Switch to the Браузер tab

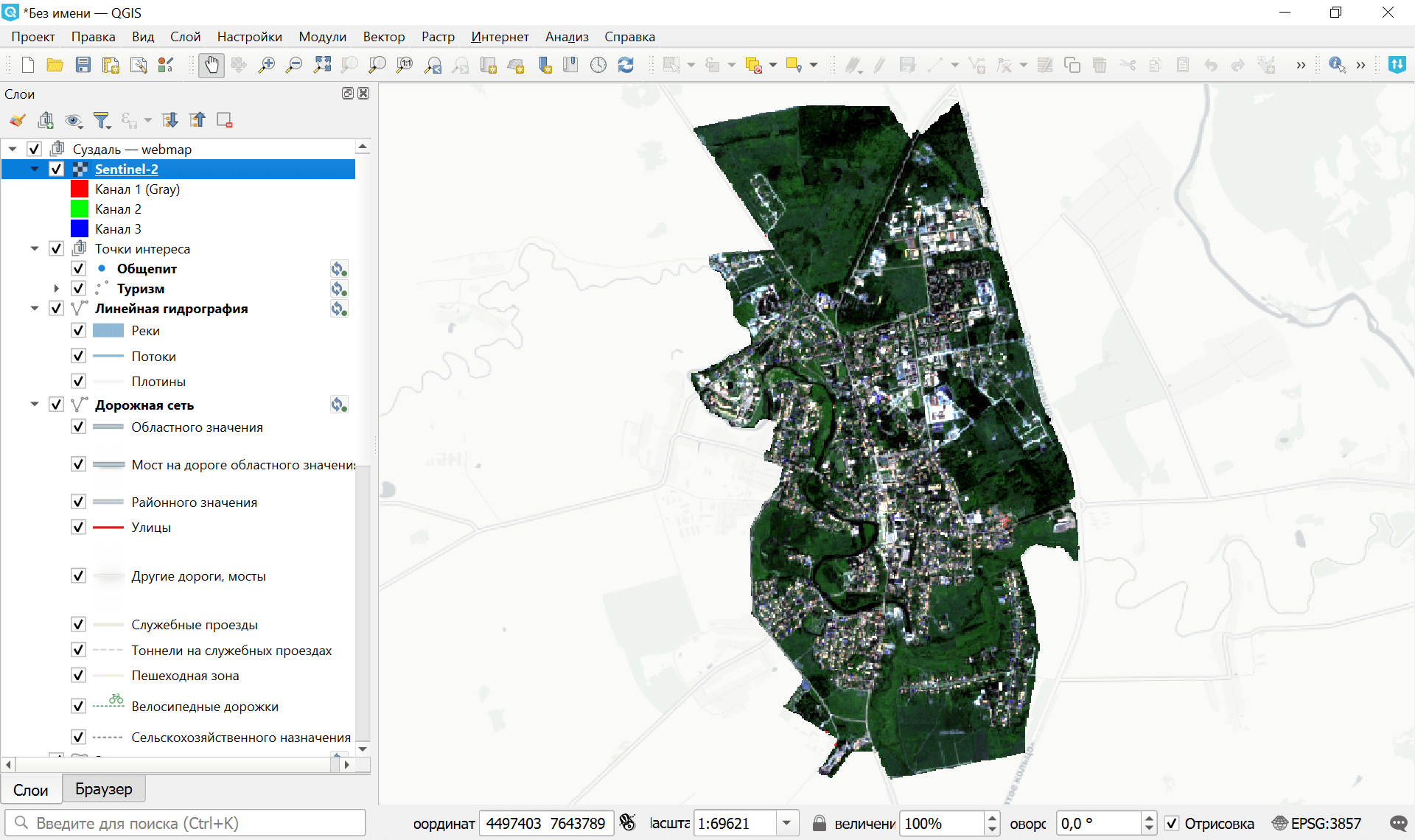[x=103, y=789]
